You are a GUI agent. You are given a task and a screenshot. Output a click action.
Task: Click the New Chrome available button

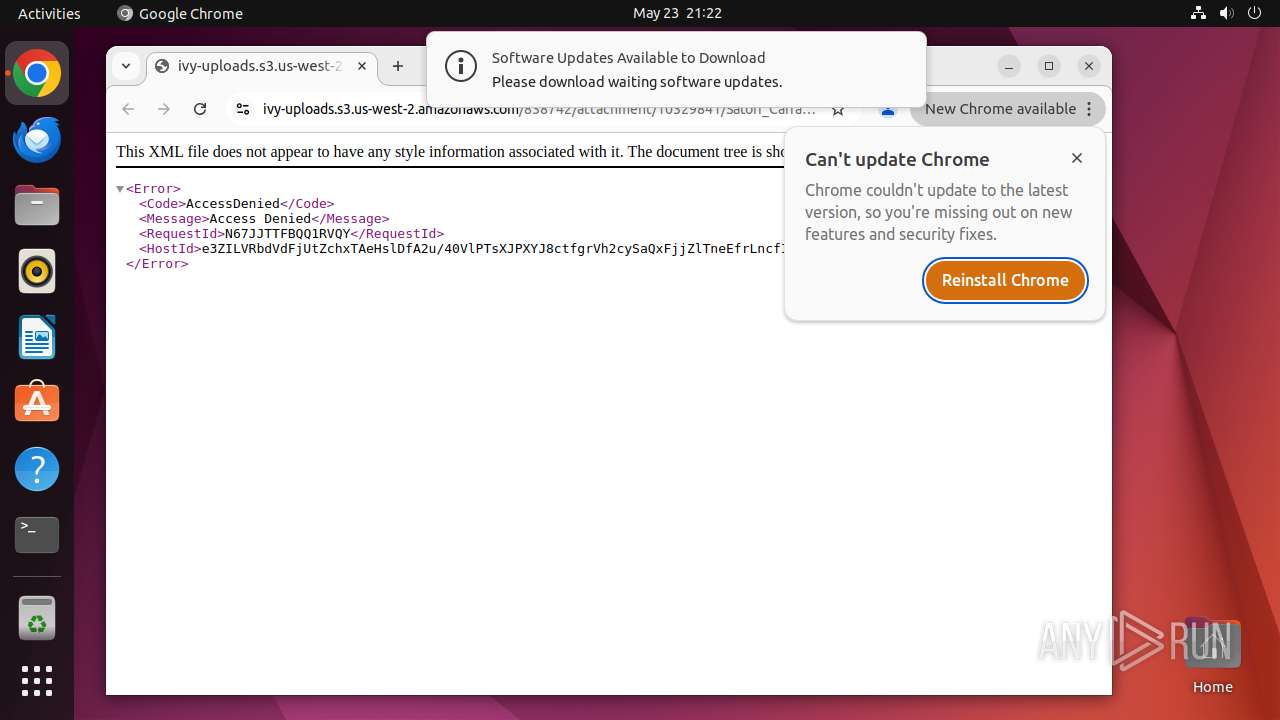tap(1008, 109)
